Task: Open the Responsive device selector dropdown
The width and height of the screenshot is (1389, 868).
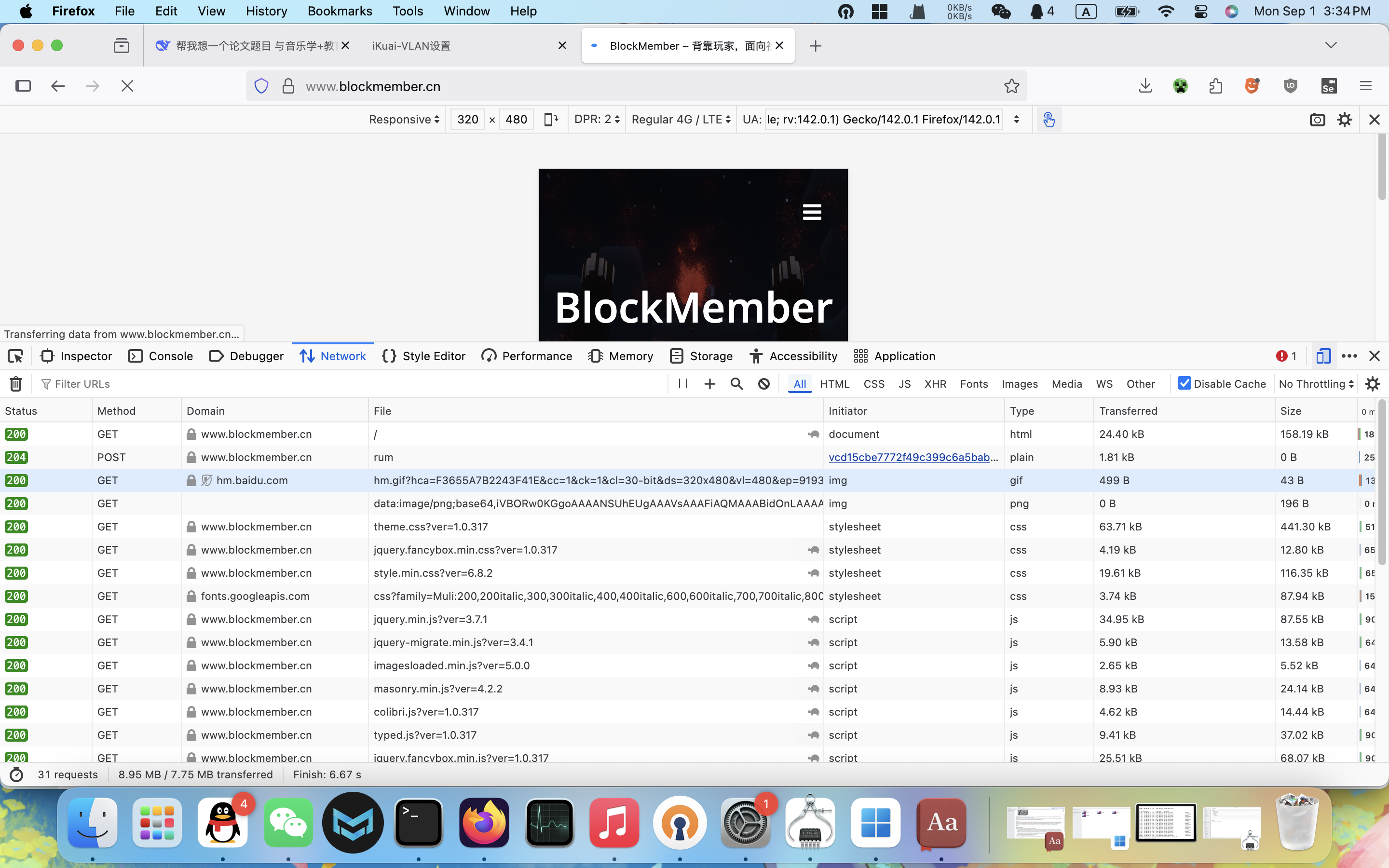Action: [404, 120]
